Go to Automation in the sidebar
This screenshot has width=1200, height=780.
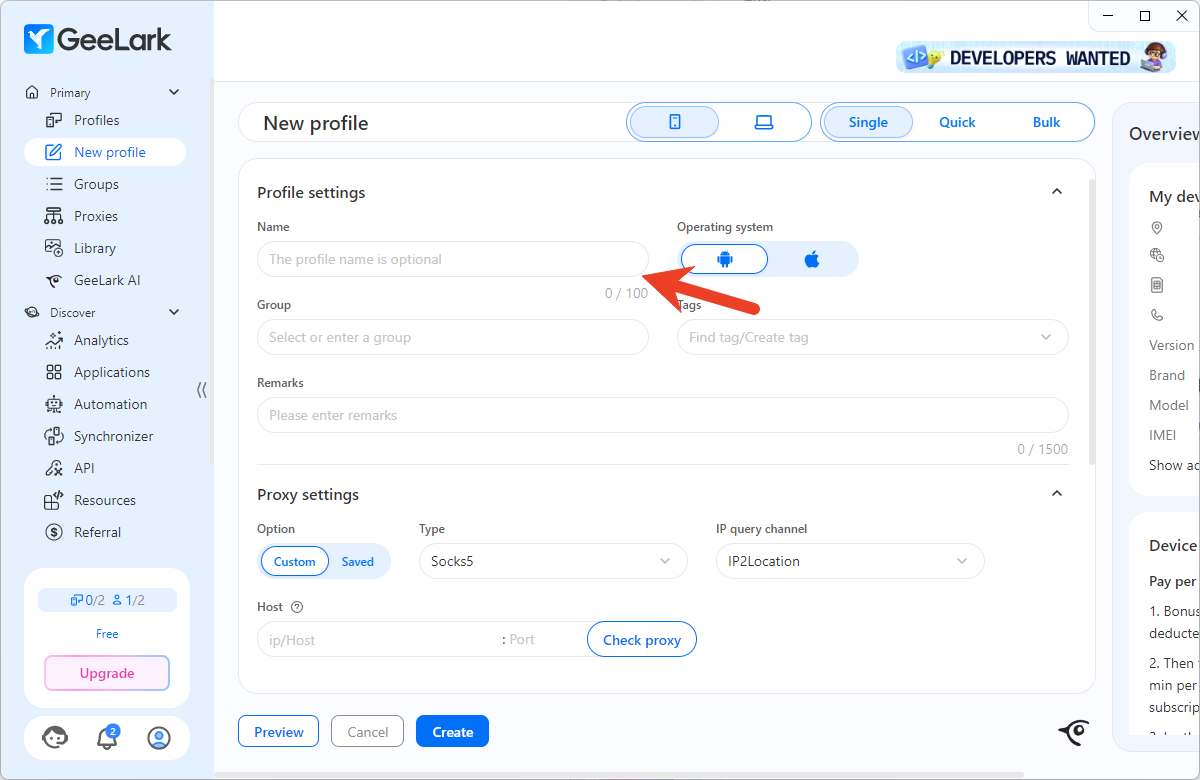110,404
